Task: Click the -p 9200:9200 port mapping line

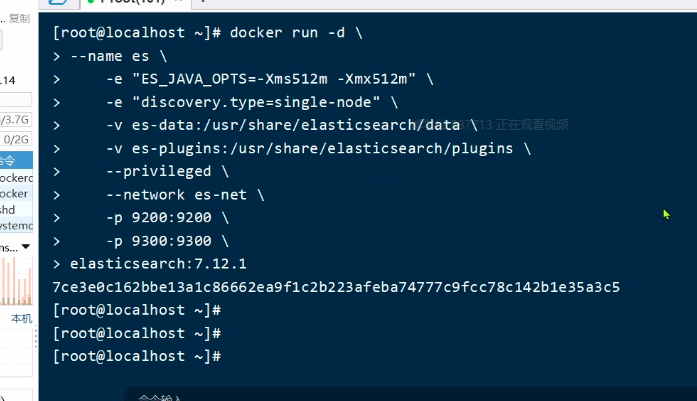Action: pos(166,217)
